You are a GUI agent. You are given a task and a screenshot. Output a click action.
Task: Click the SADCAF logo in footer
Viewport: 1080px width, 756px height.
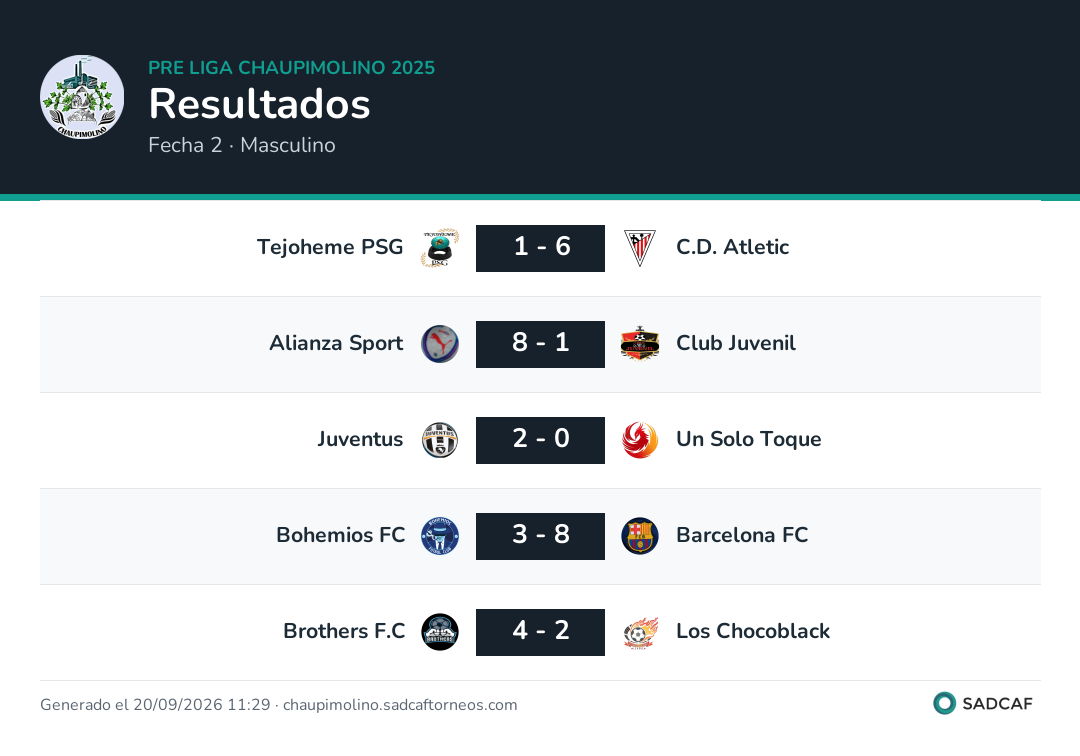click(983, 703)
